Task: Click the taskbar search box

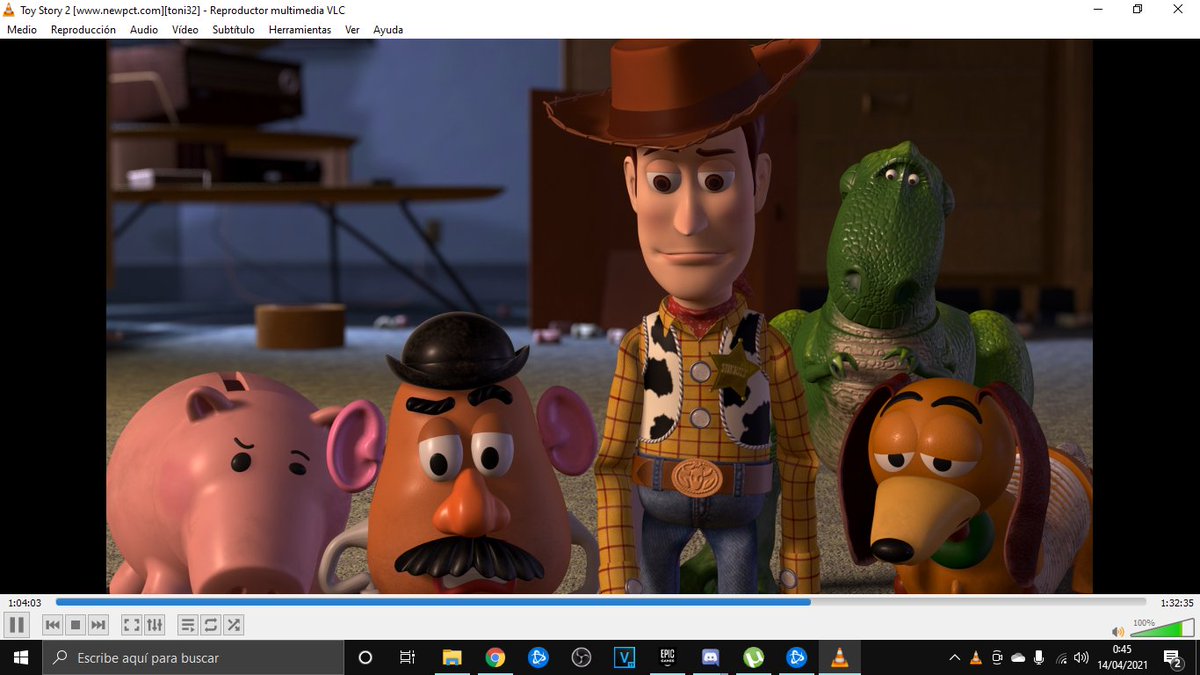Action: [x=194, y=657]
